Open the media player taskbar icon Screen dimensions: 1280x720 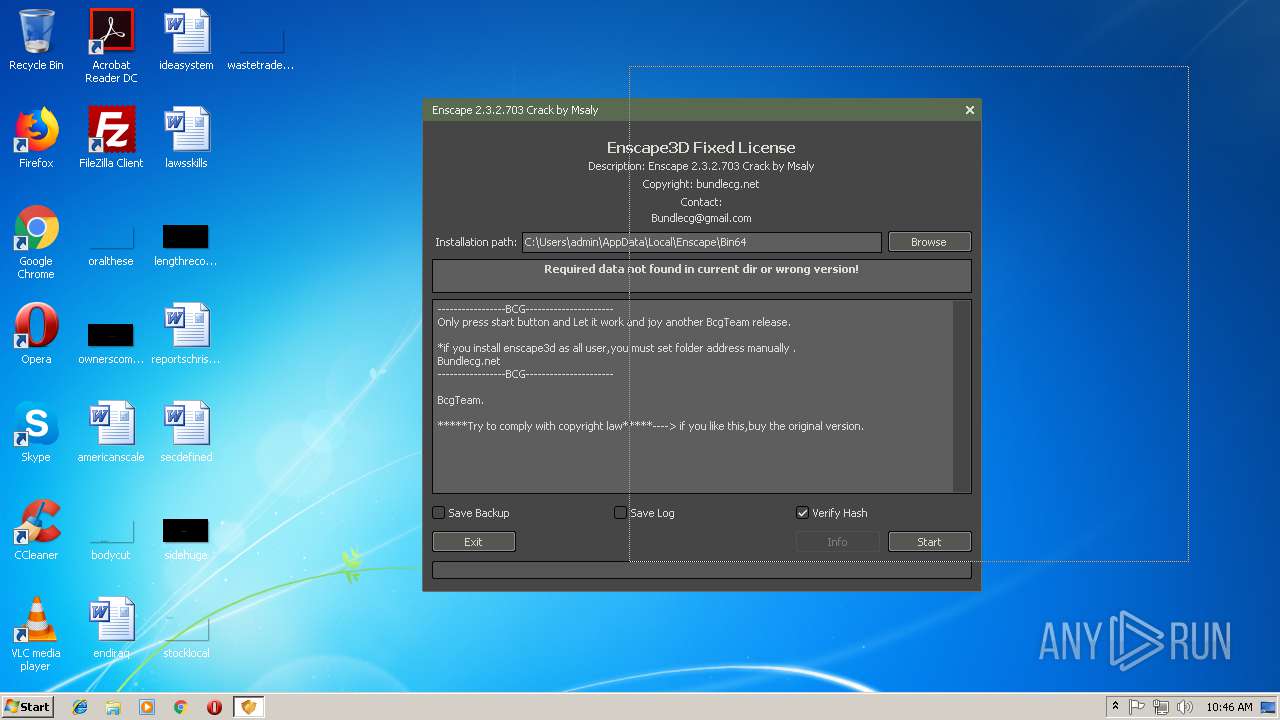tap(147, 707)
